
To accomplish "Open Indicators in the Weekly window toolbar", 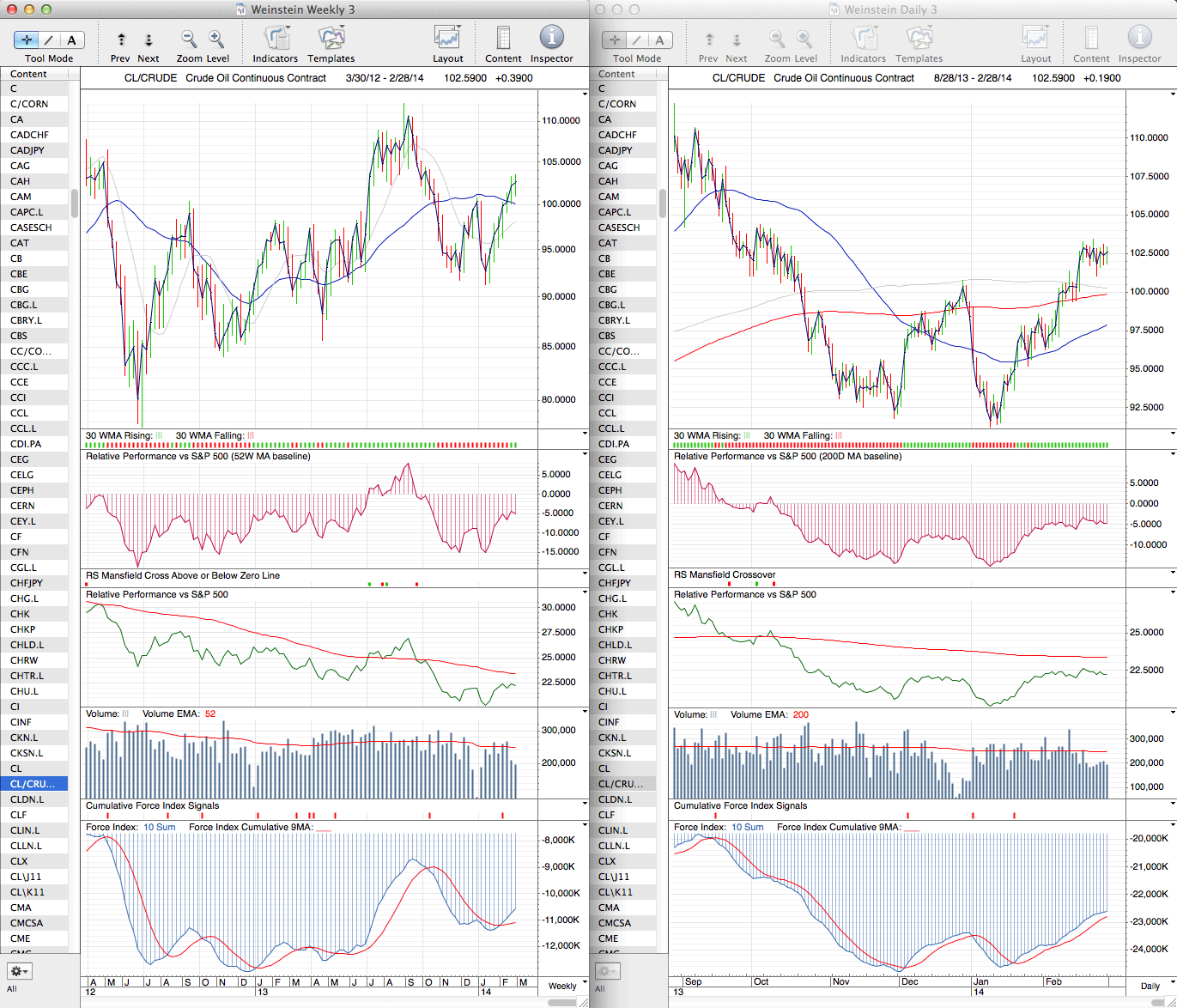I will click(x=276, y=39).
